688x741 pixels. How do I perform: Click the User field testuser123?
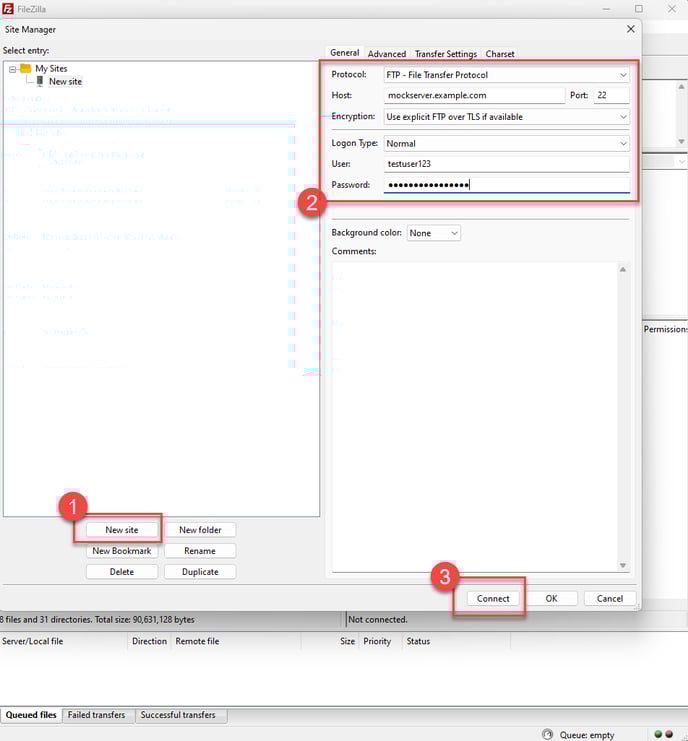coord(507,164)
